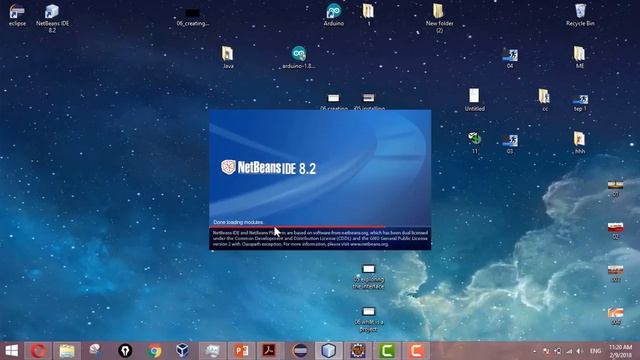640x360 pixels.
Task: Select the desktop thumbnail labeled 02
Action: [x=616, y=231]
